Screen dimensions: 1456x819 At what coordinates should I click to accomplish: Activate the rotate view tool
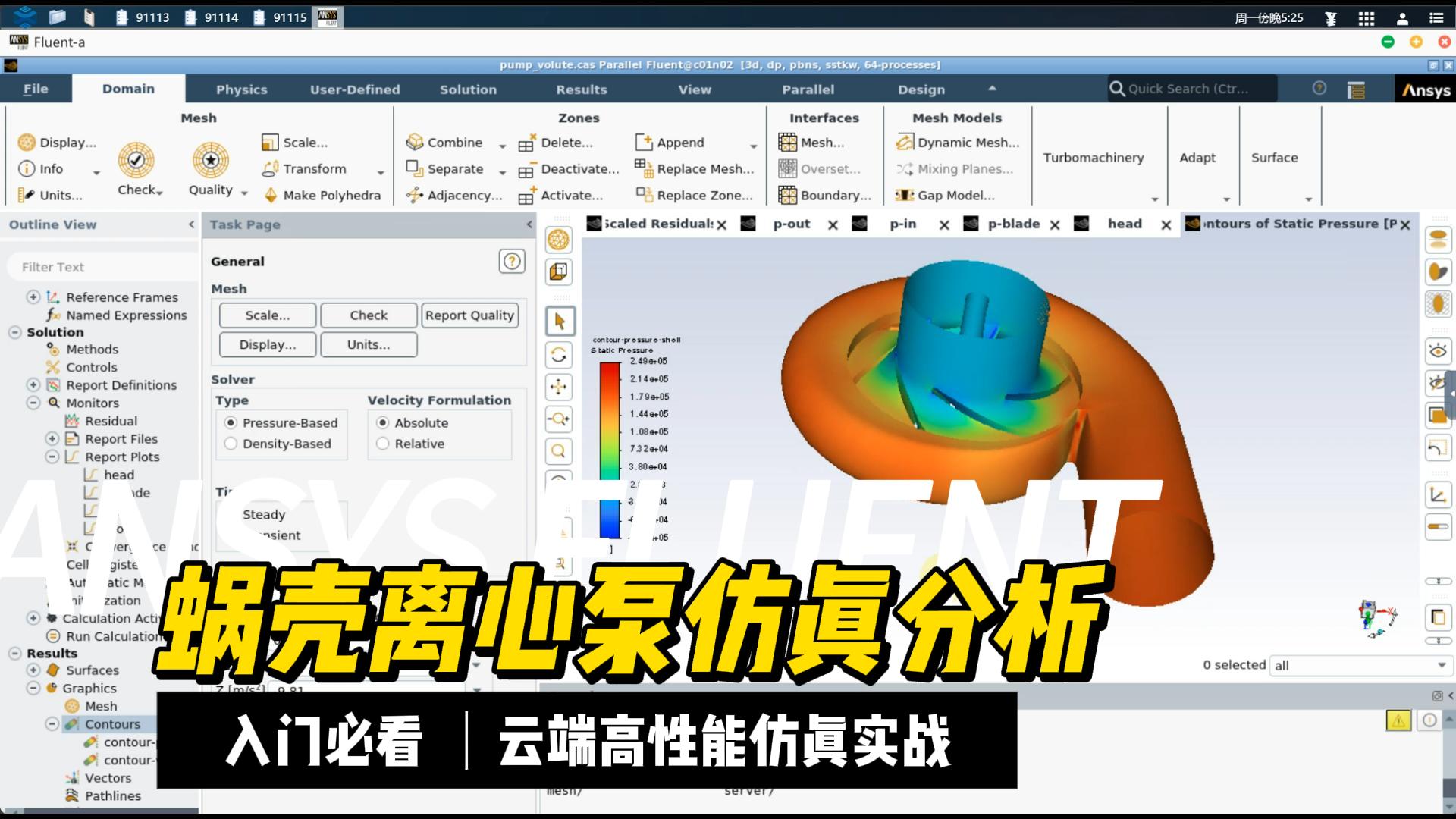(x=559, y=354)
